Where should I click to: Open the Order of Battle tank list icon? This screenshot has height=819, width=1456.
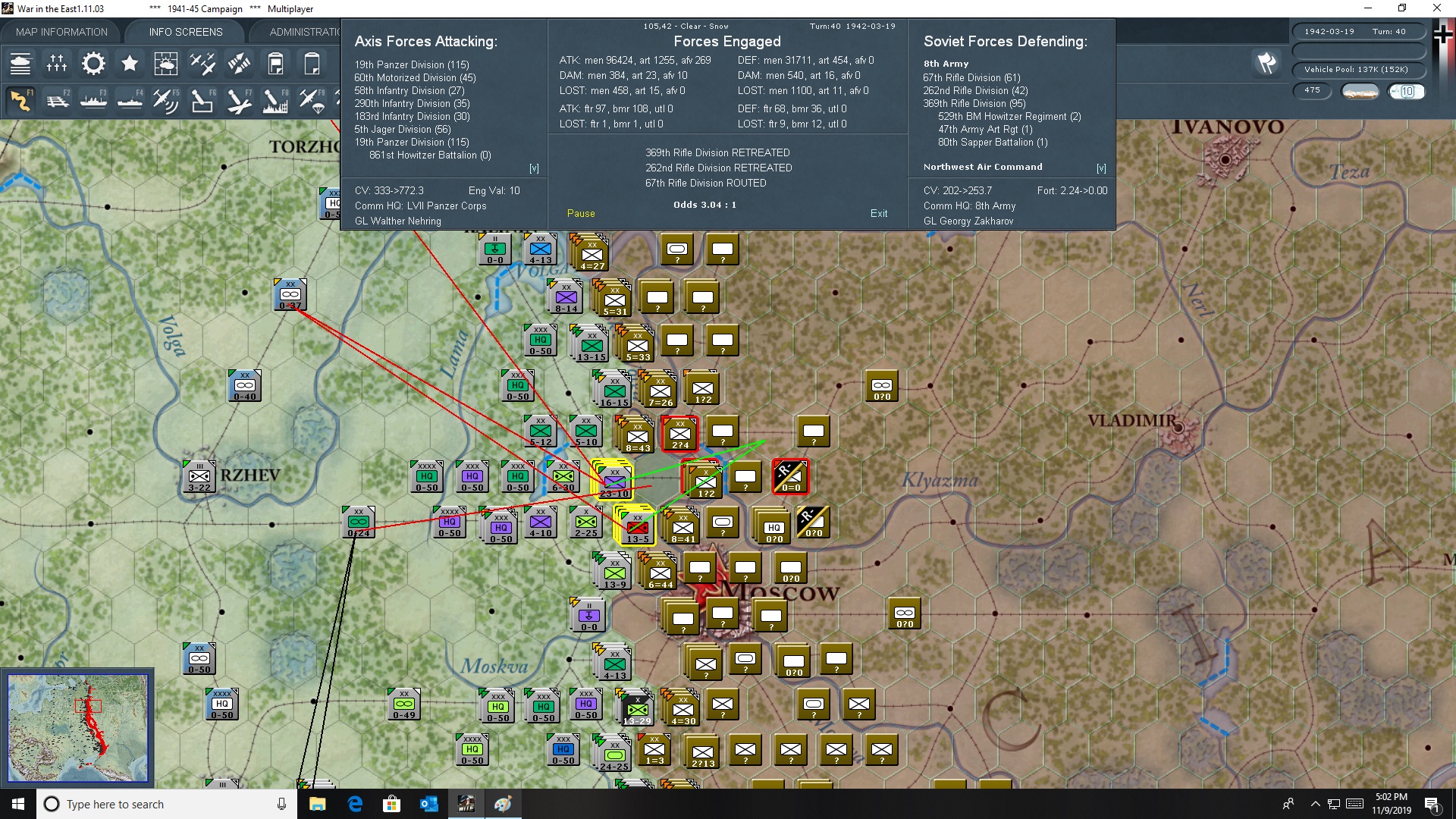(x=20, y=64)
